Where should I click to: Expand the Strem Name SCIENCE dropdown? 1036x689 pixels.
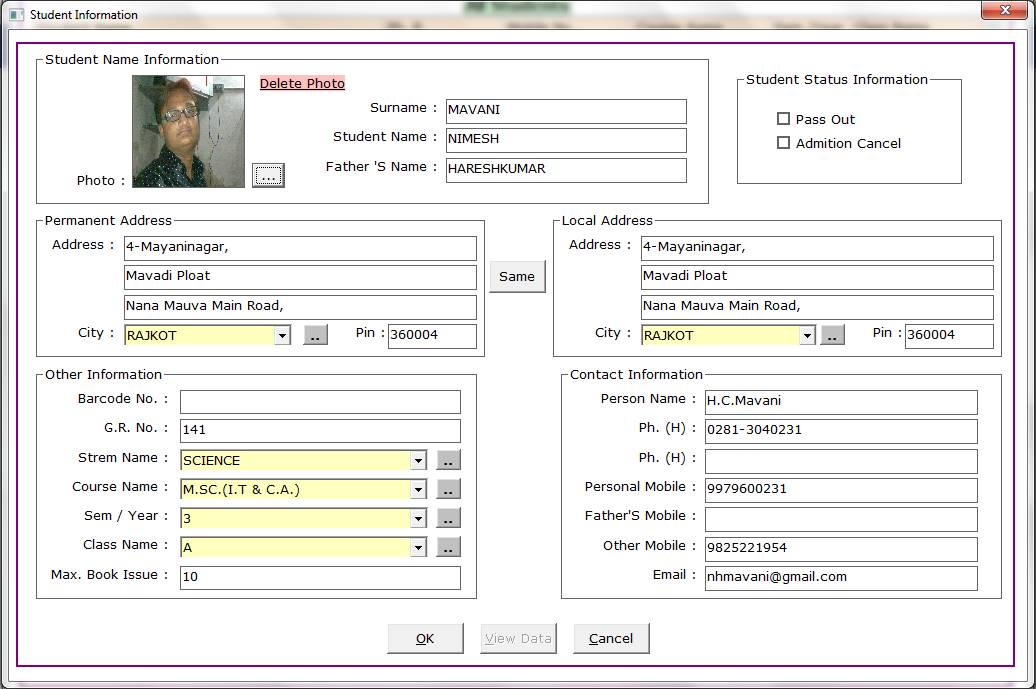pyautogui.click(x=418, y=461)
